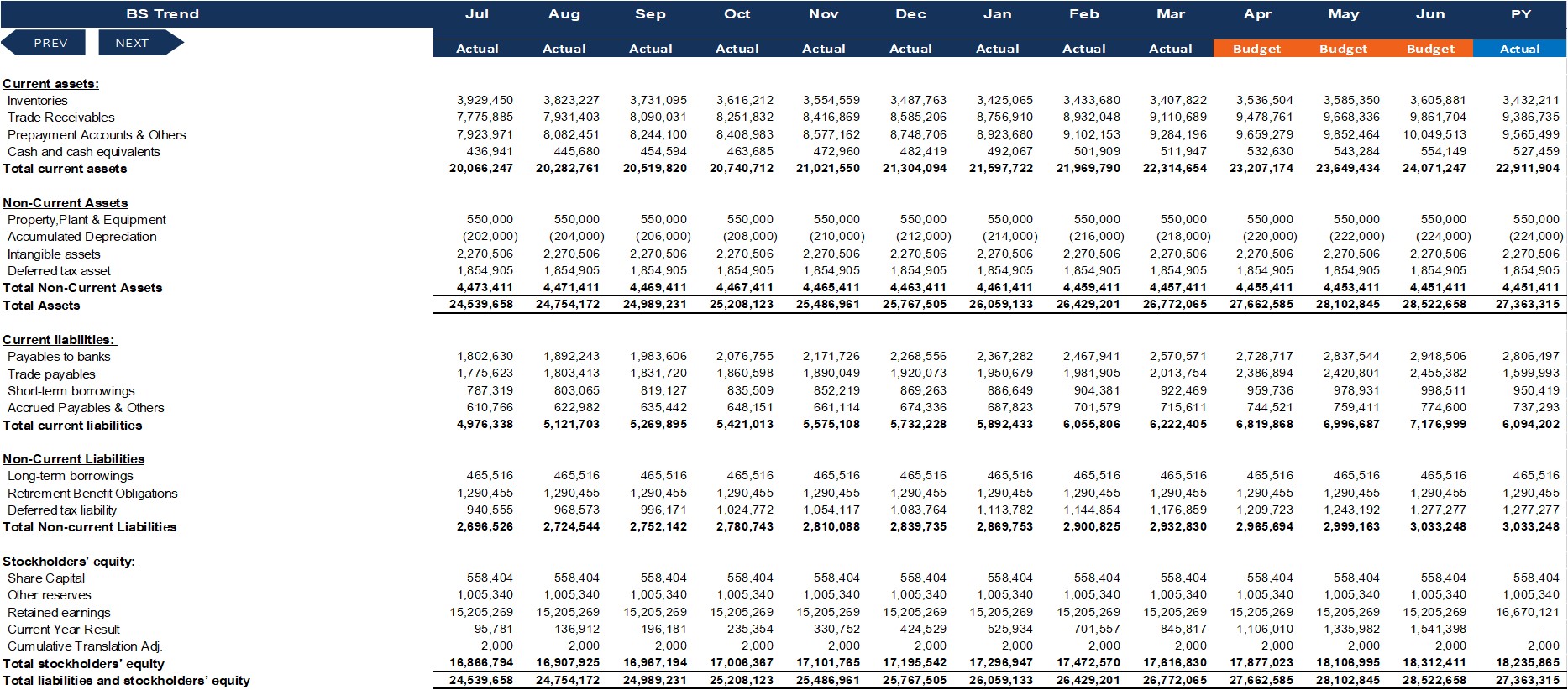Select Sep Deferred tax liability 996,171

click(x=663, y=510)
